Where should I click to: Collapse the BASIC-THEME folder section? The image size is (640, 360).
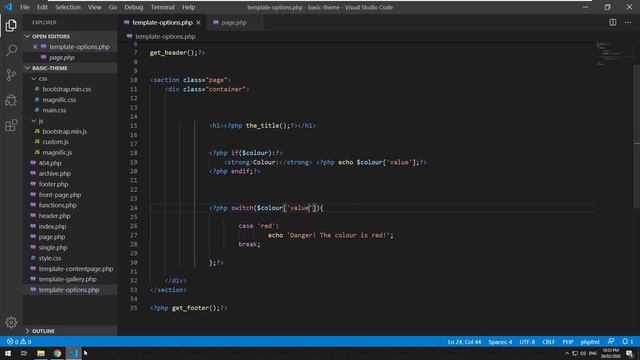(27, 68)
